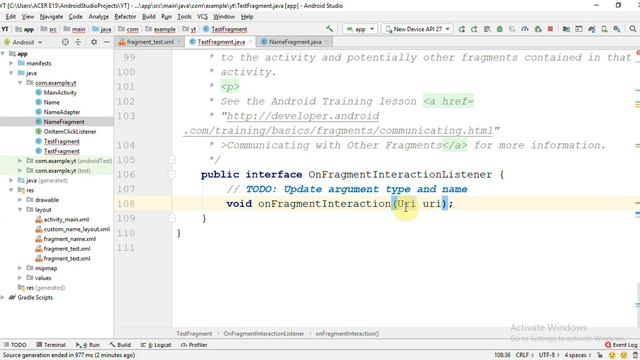This screenshot has height=360, width=640.
Task: Open the Project Structure icon
Action: pos(566,29)
